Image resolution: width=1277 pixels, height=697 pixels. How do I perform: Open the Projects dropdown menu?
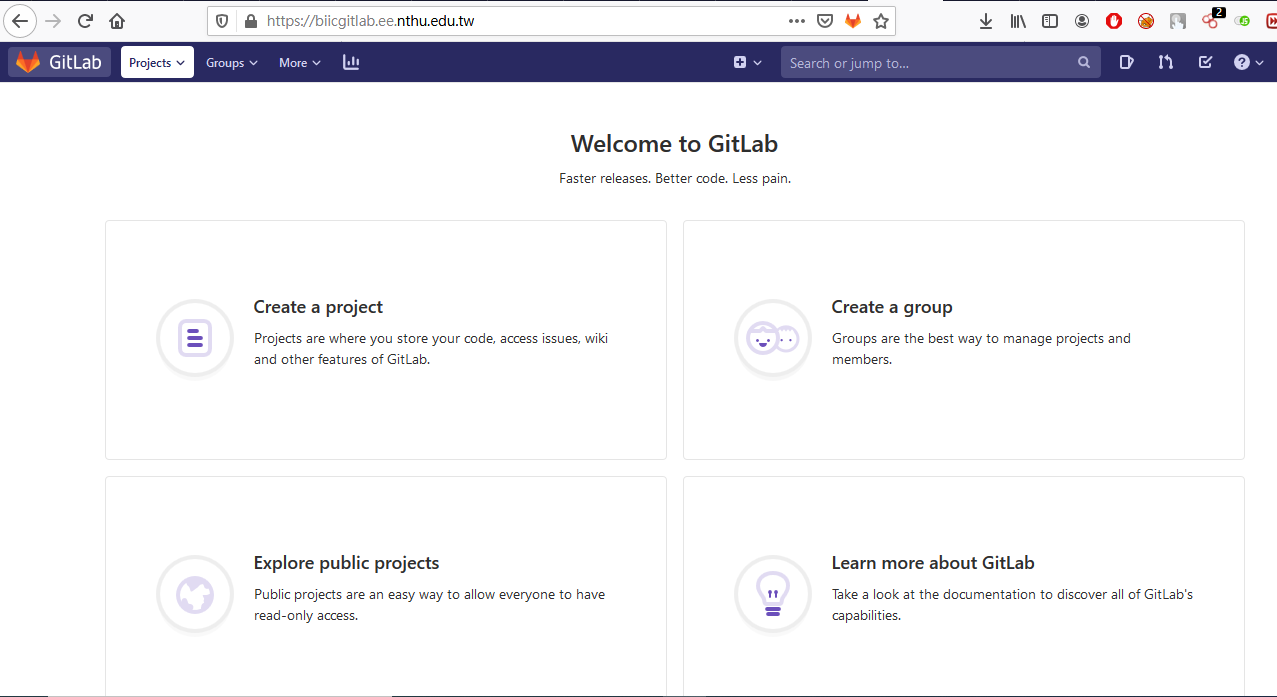[157, 62]
